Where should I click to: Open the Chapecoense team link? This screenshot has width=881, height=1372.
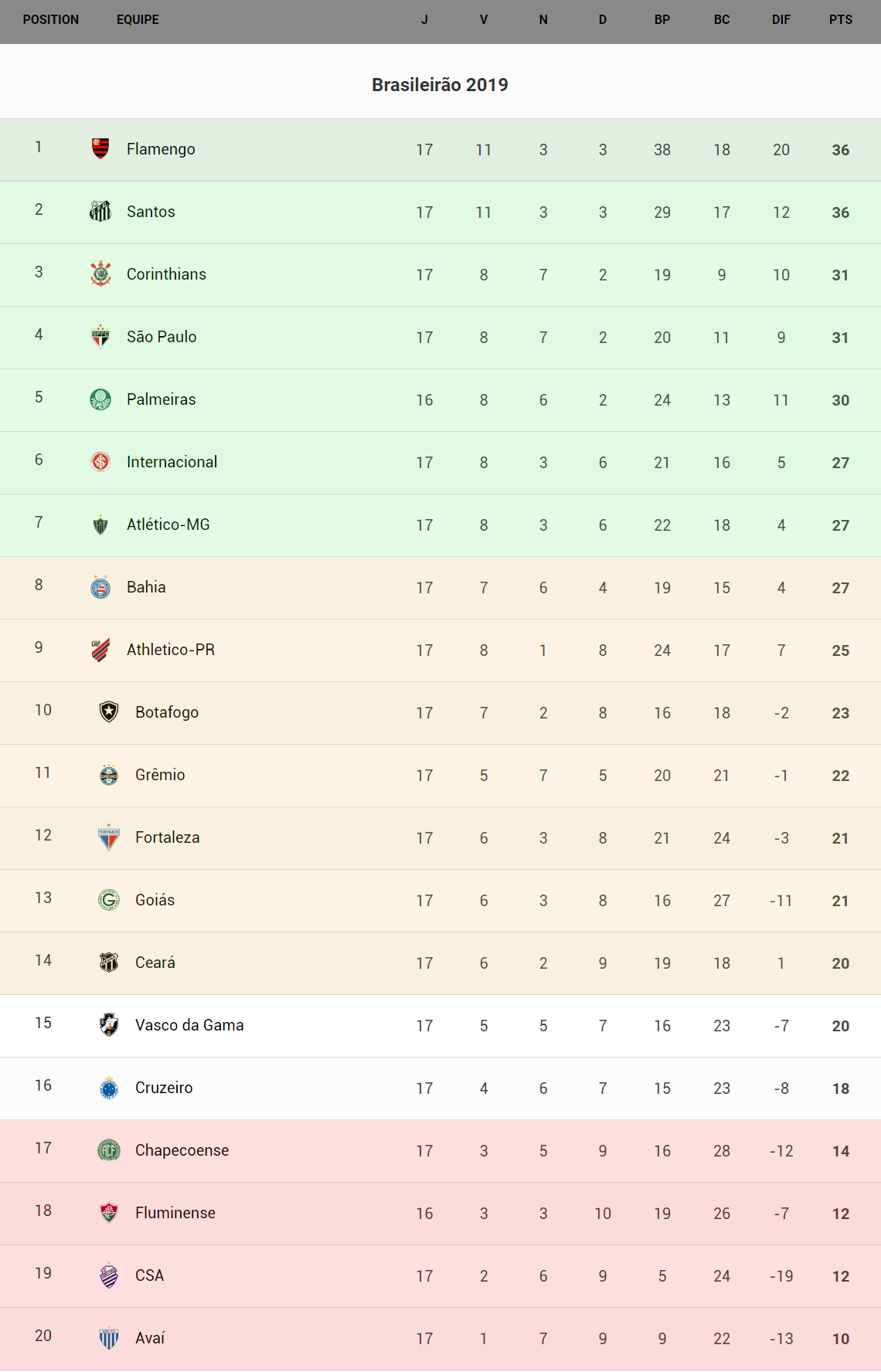182,1150
